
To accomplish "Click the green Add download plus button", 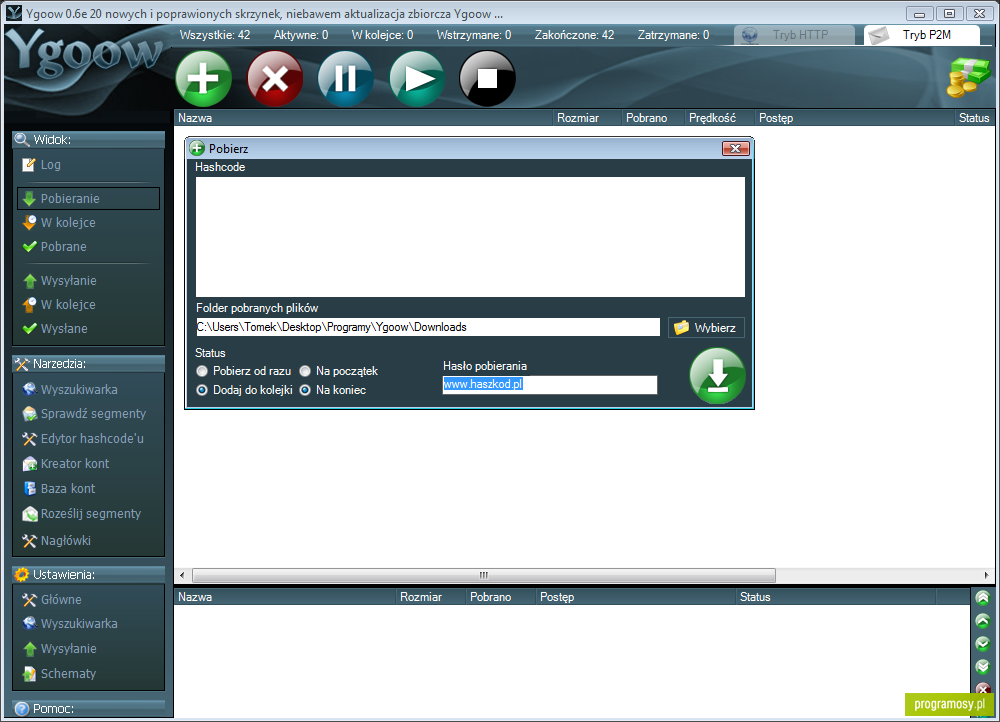I will click(203, 78).
